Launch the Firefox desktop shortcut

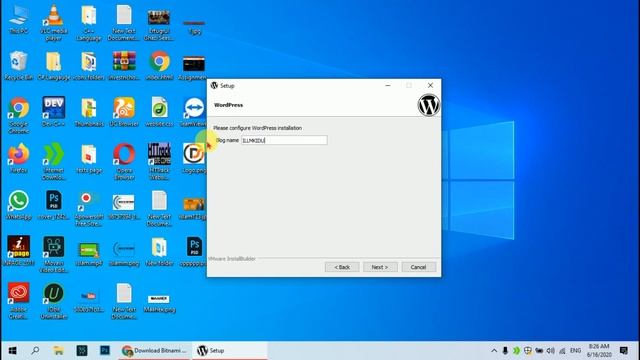[18, 158]
